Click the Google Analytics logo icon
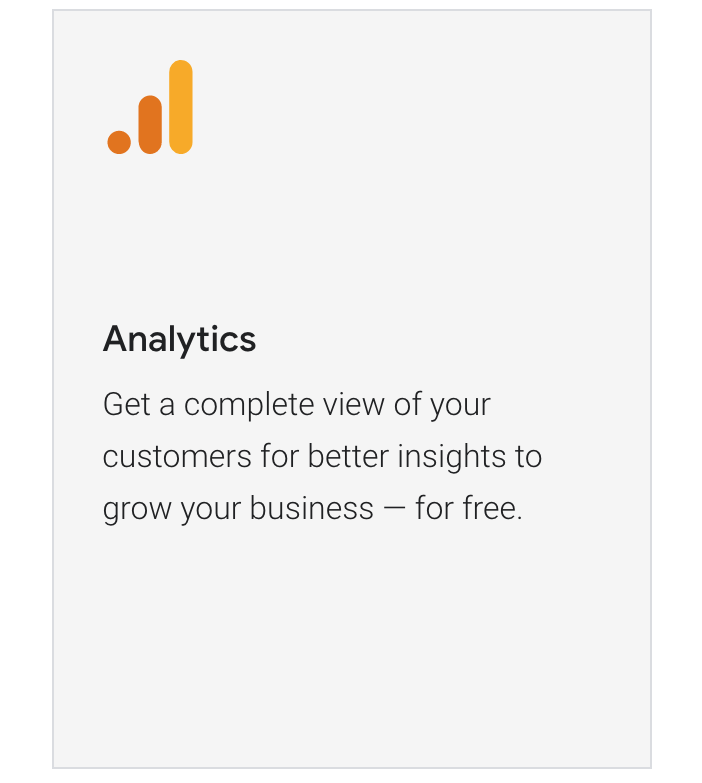 coord(150,108)
